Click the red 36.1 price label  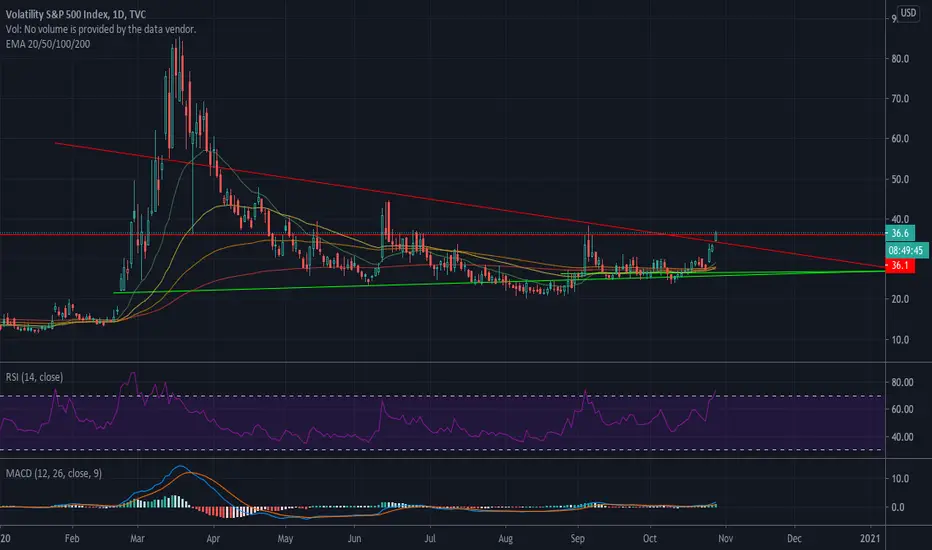coord(900,265)
